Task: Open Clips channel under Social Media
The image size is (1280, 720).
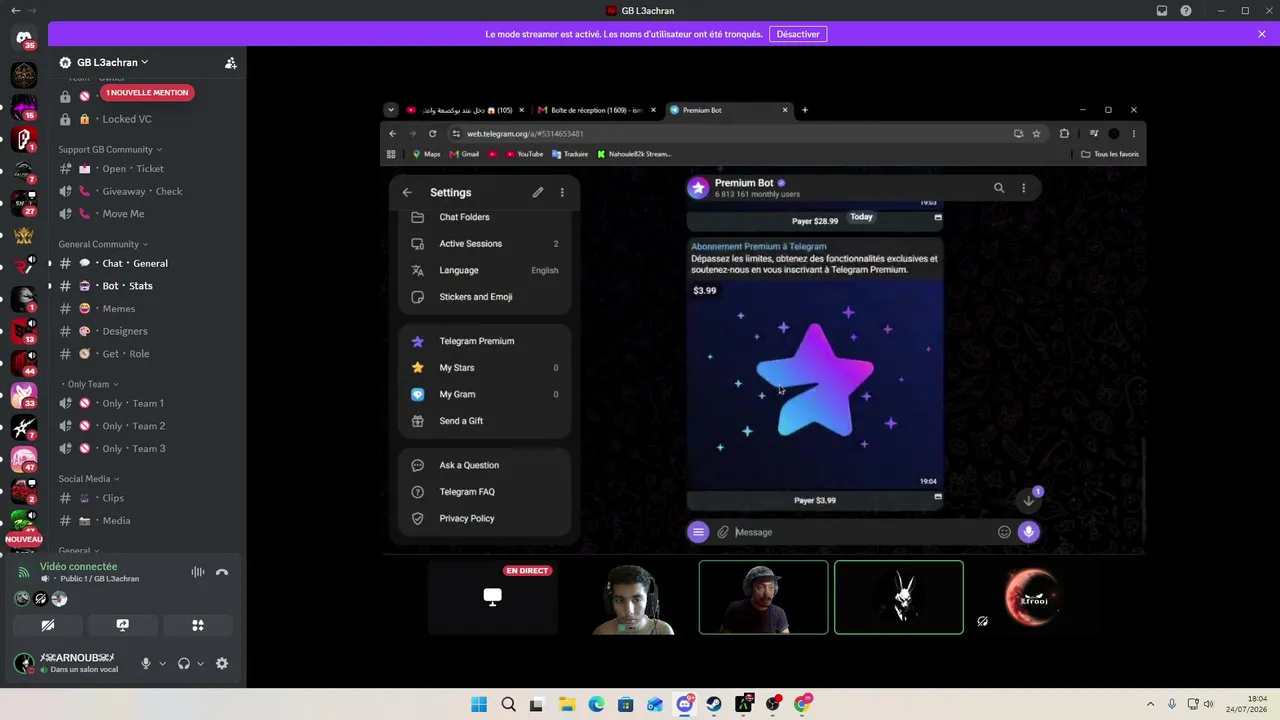Action: 146,498
